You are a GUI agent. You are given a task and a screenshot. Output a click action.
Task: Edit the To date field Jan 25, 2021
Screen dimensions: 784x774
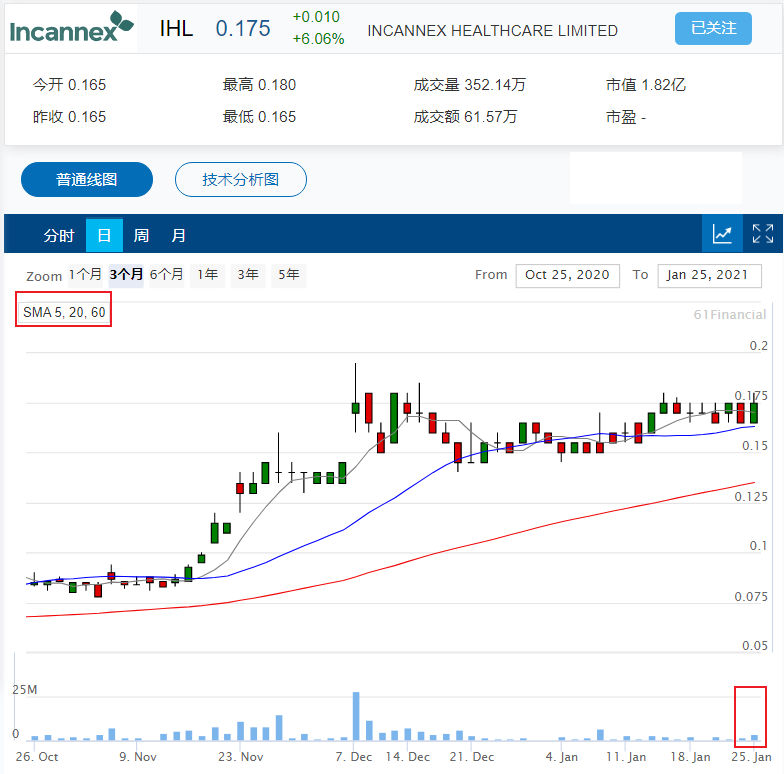point(710,276)
